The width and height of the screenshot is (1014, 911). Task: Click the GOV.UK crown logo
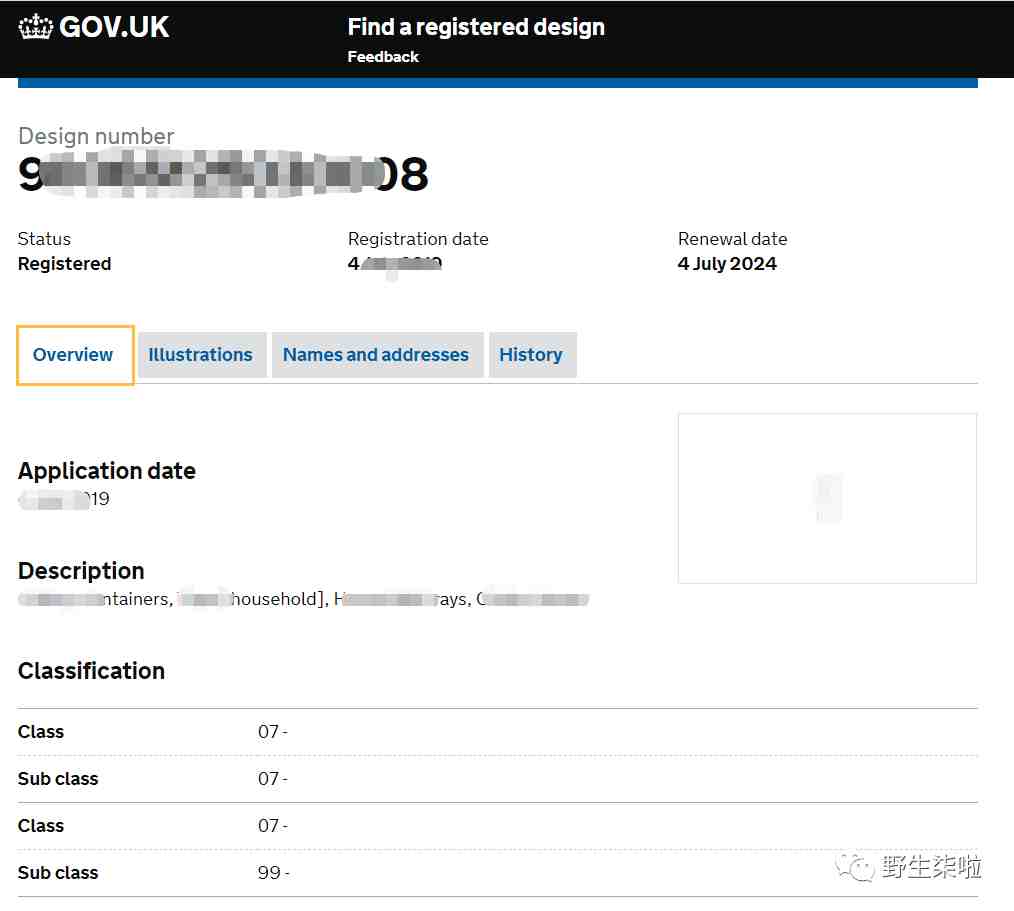[36, 27]
